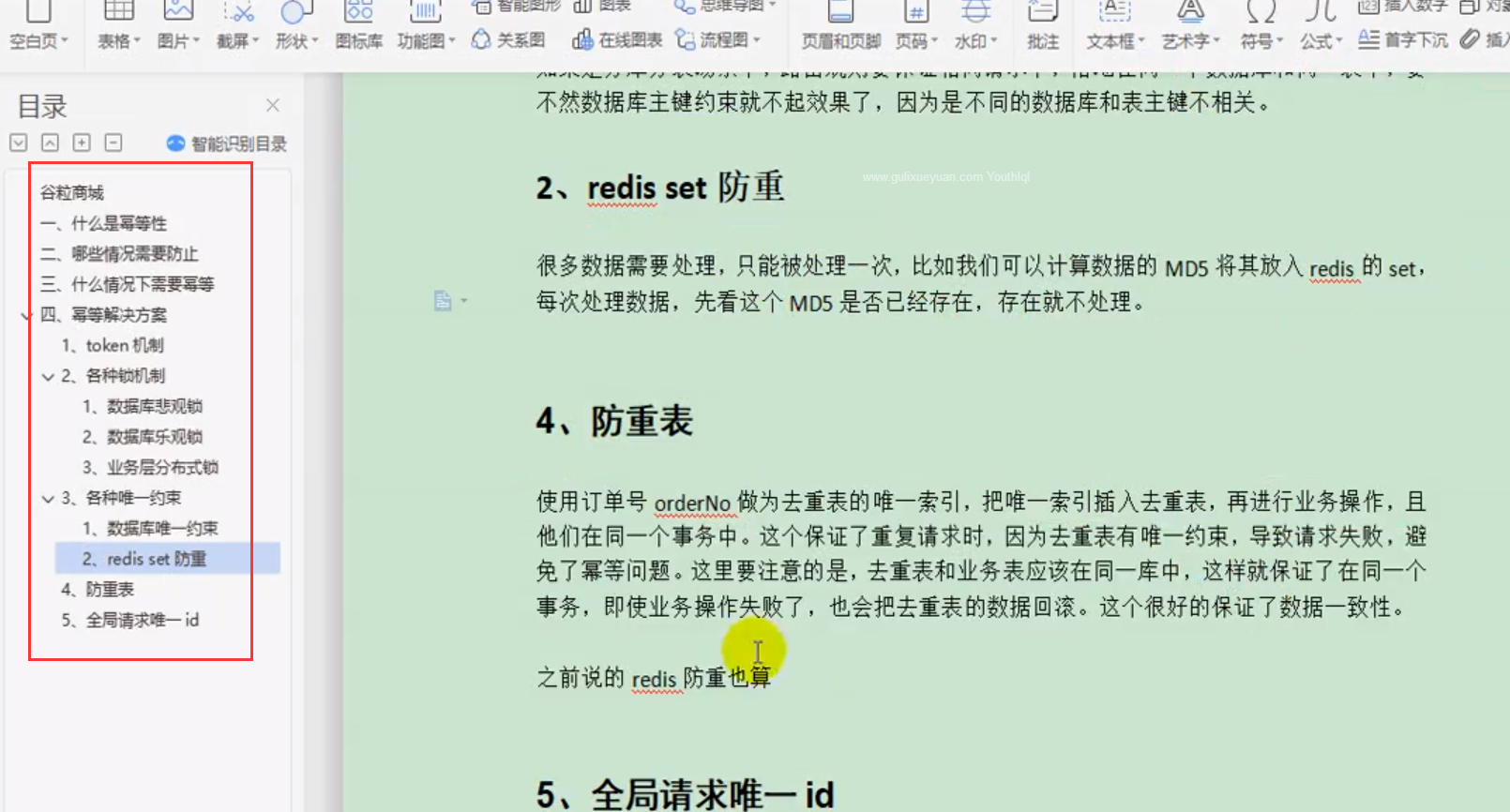Click the document icon in left page margin
This screenshot has width=1510, height=812.
click(443, 301)
